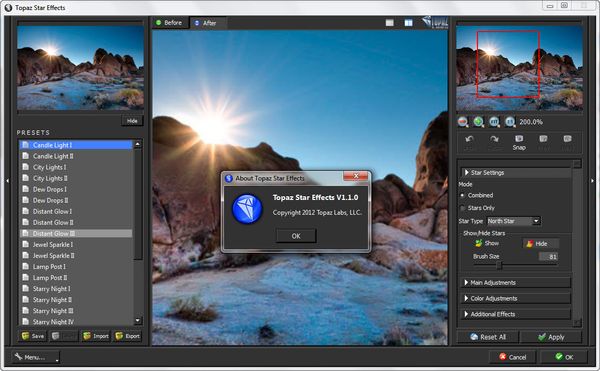This screenshot has height=371, width=600.
Task: Collapse the left presets panel arrow
Action: click(x=7, y=181)
